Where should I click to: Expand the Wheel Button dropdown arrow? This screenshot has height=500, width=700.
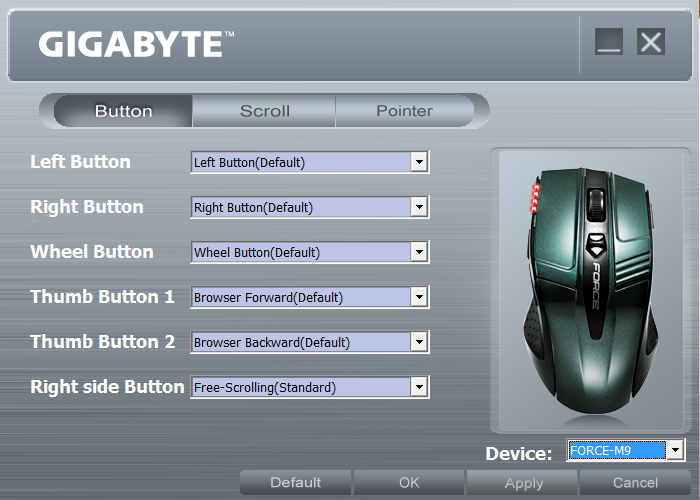tap(419, 252)
